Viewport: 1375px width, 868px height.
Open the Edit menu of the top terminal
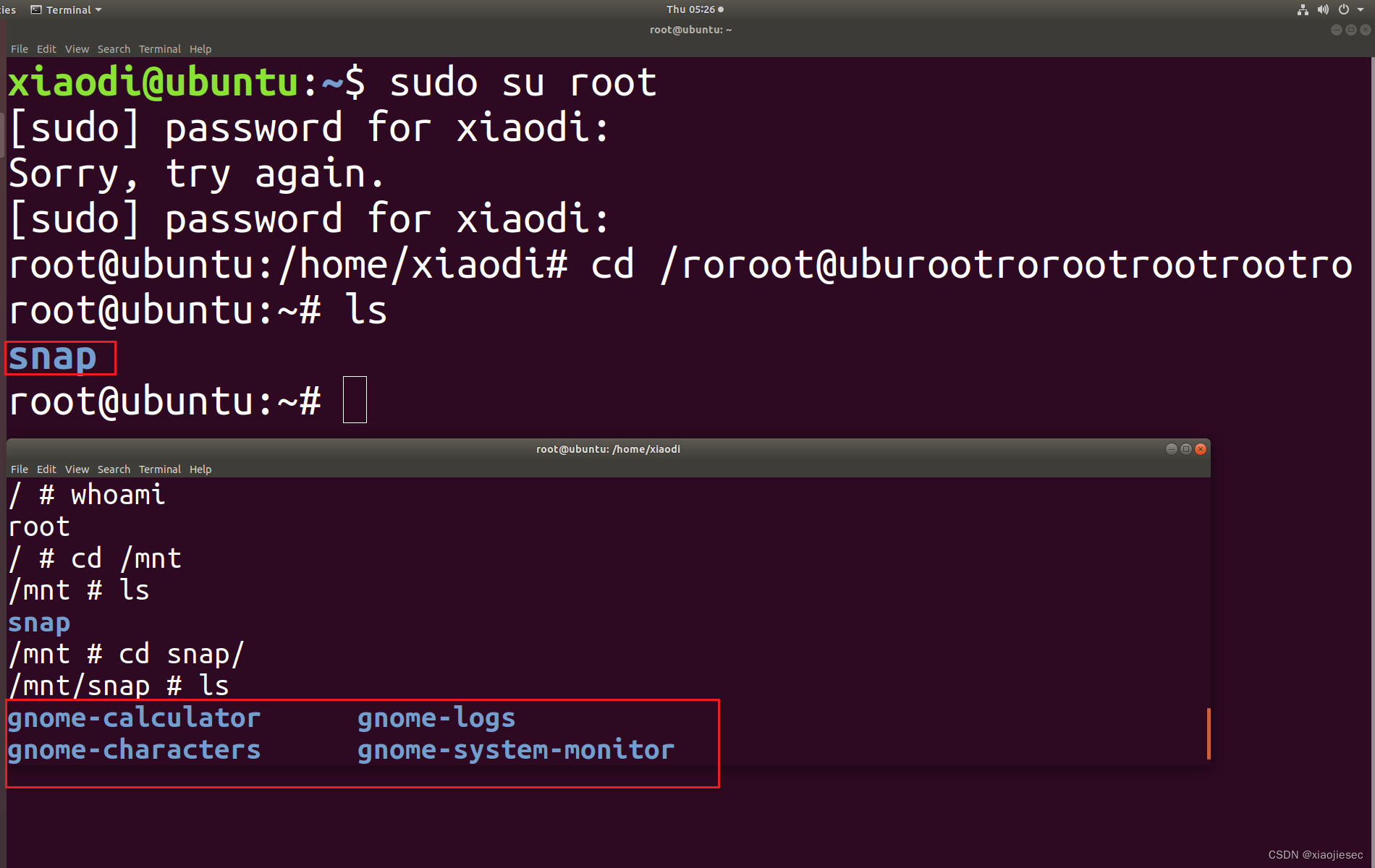click(x=46, y=48)
